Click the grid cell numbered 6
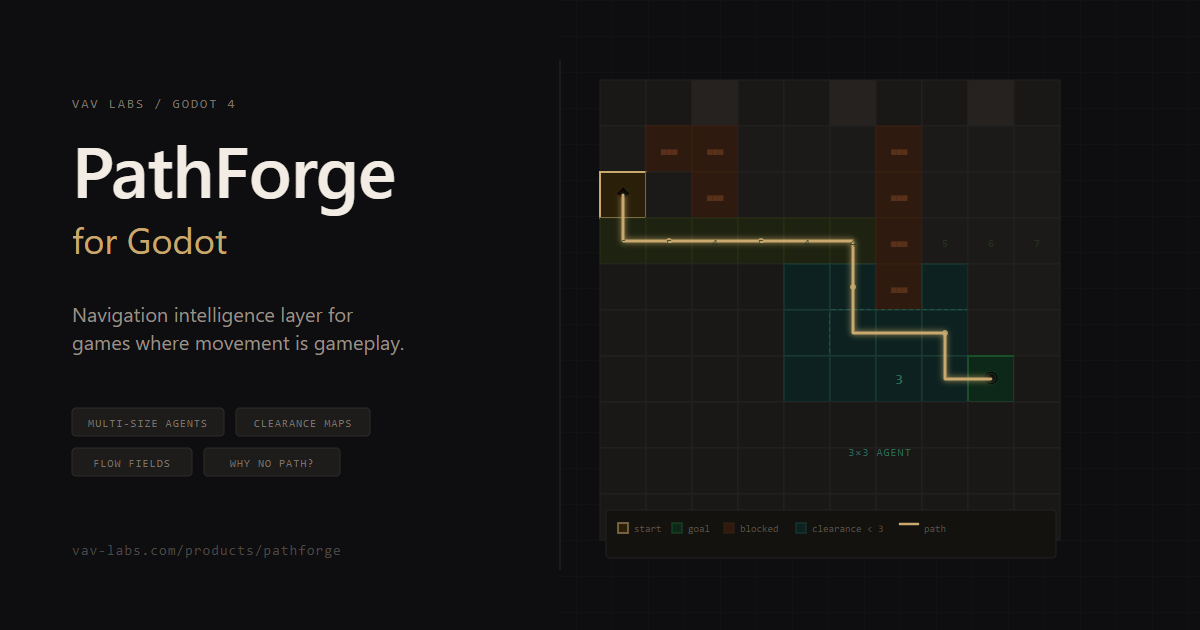Viewport: 1200px width, 630px height. click(990, 241)
